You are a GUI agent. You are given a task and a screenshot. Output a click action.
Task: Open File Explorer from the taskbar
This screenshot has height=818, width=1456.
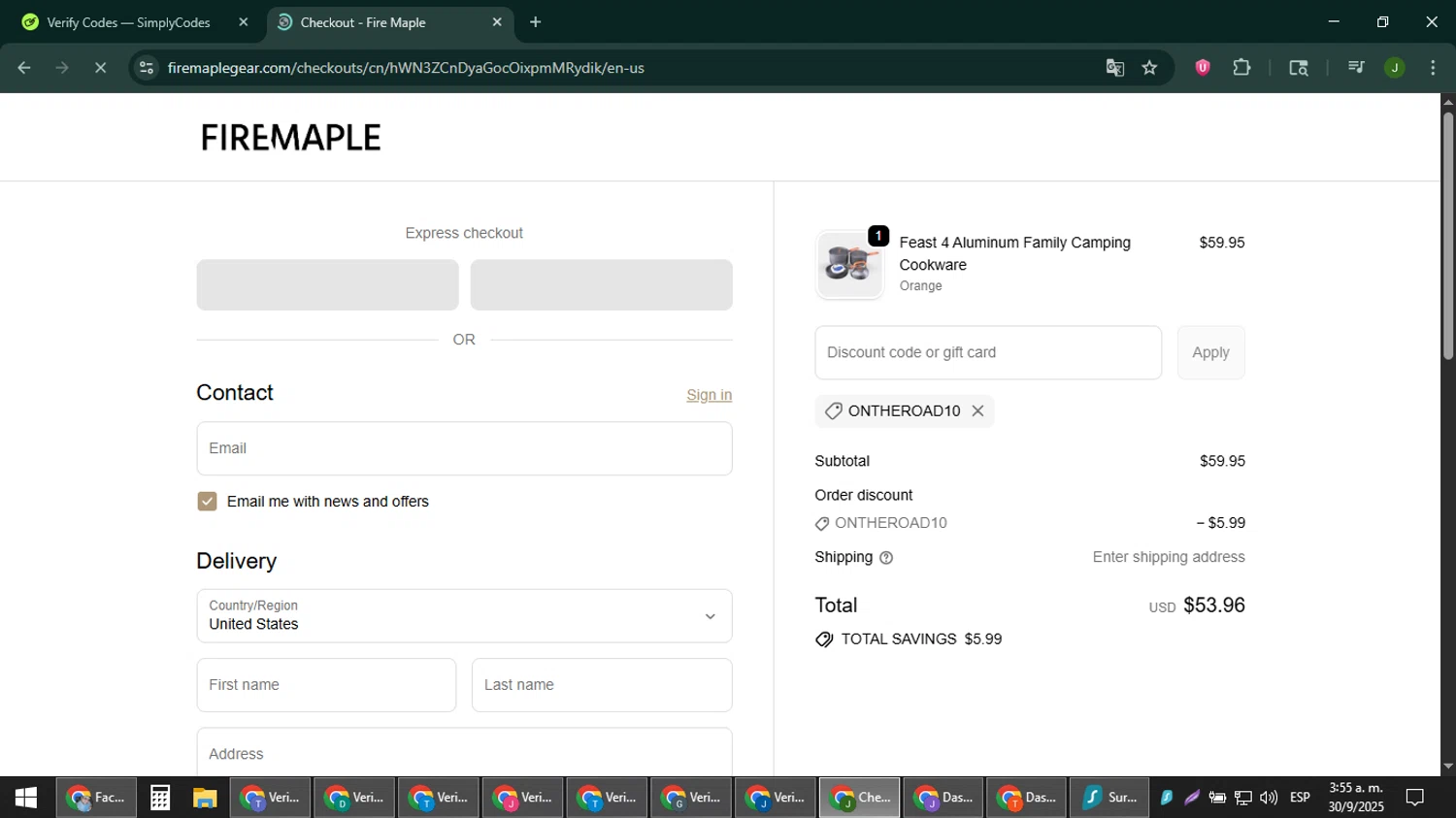[x=204, y=798]
